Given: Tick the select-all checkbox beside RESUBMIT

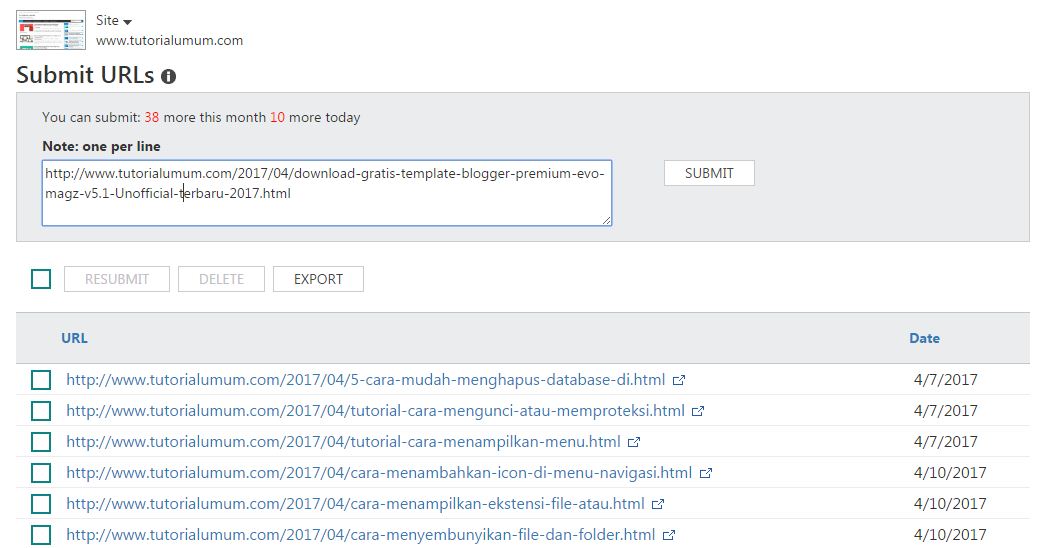Looking at the screenshot, I should click(41, 279).
